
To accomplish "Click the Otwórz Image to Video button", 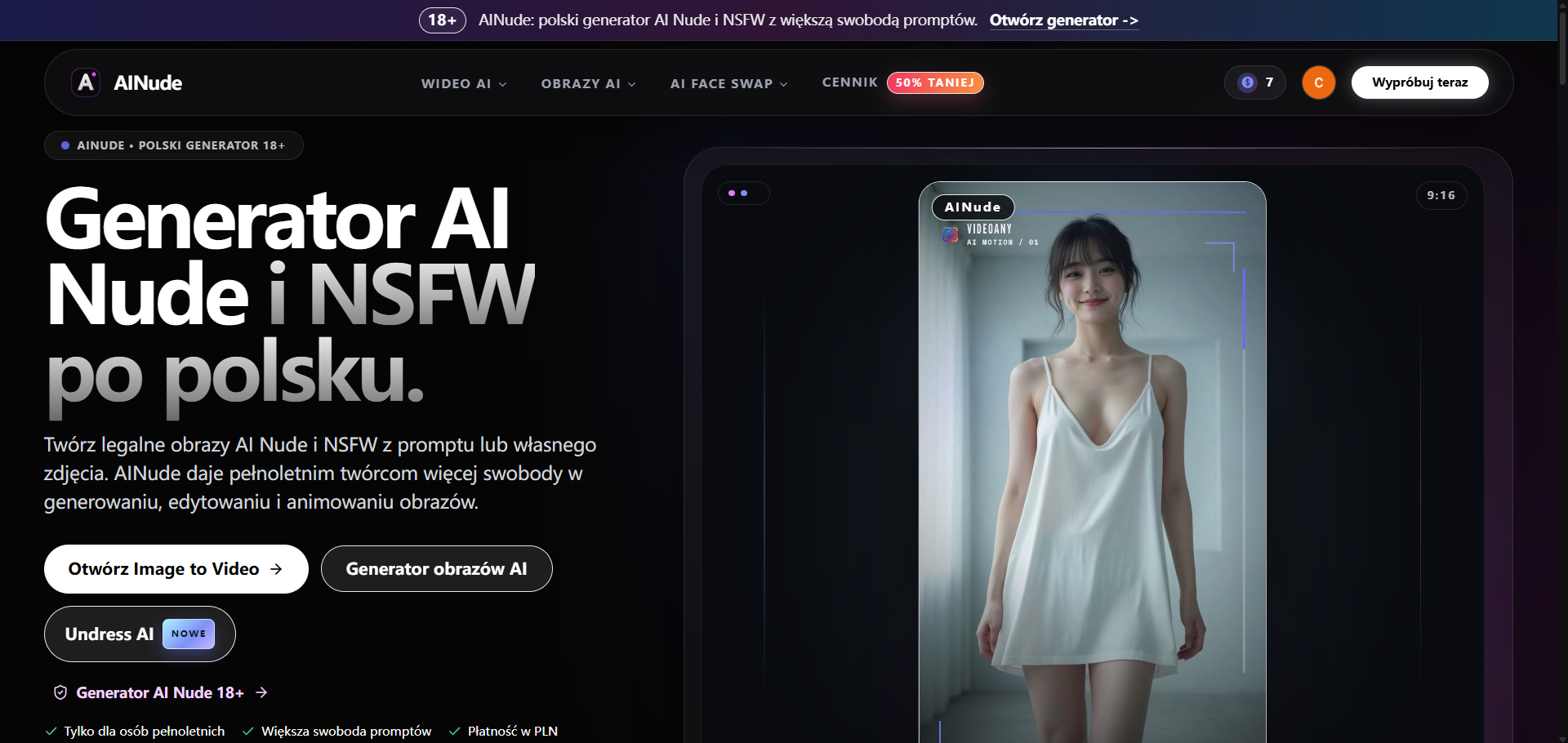I will tap(176, 569).
